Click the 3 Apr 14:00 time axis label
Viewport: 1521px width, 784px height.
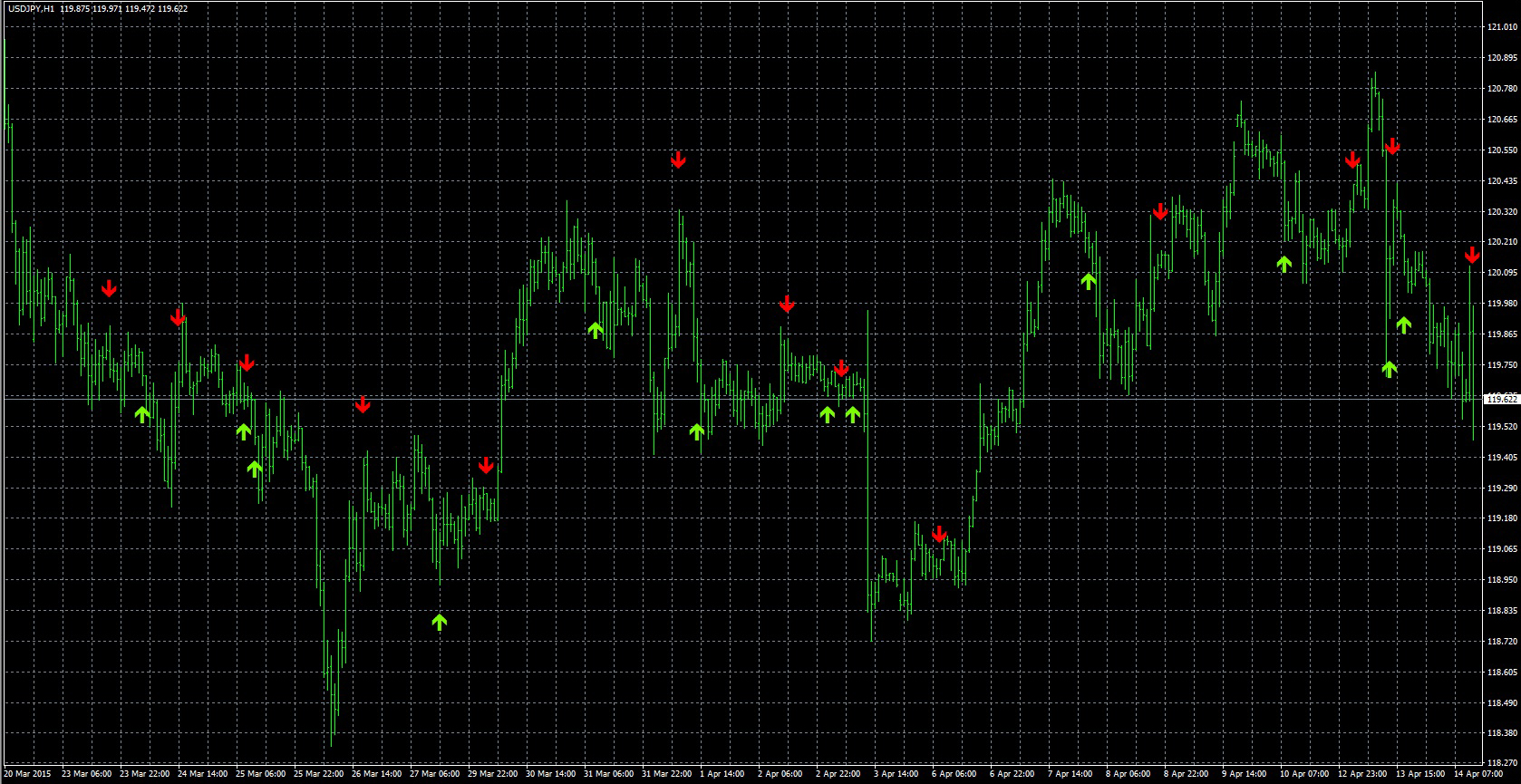(x=896, y=774)
